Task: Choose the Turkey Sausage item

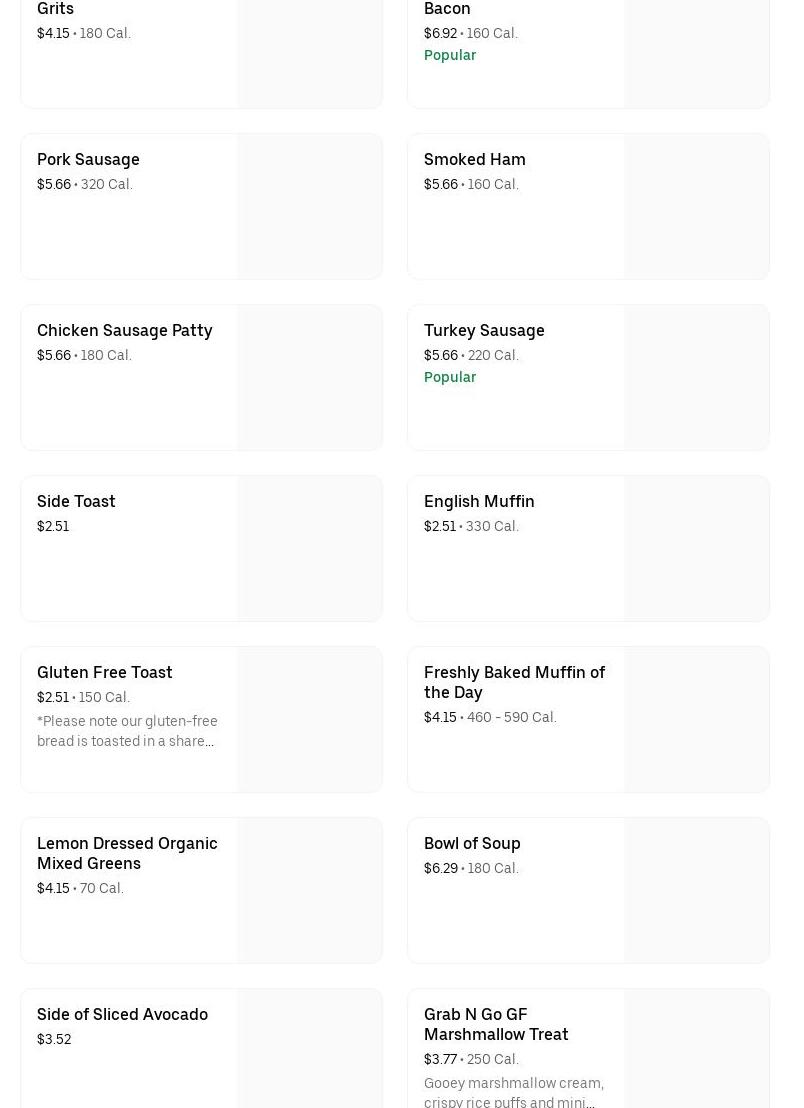Action: (484, 330)
